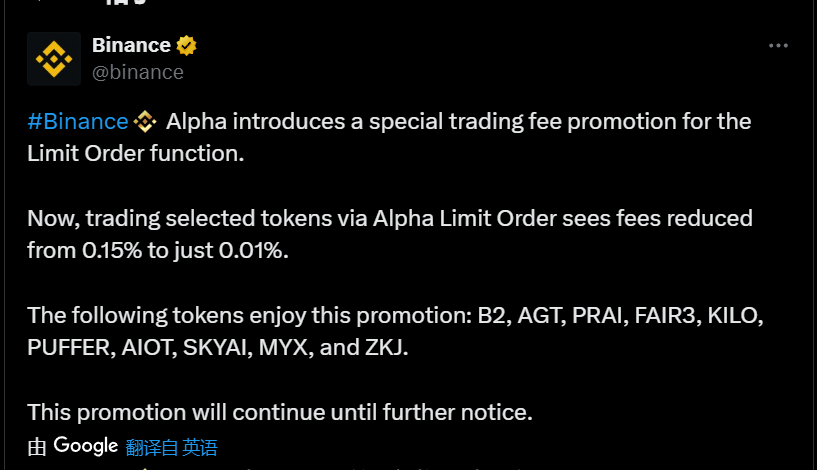Viewport: 817px width, 470px height.
Task: Open the @binance handle link
Action: (x=138, y=72)
